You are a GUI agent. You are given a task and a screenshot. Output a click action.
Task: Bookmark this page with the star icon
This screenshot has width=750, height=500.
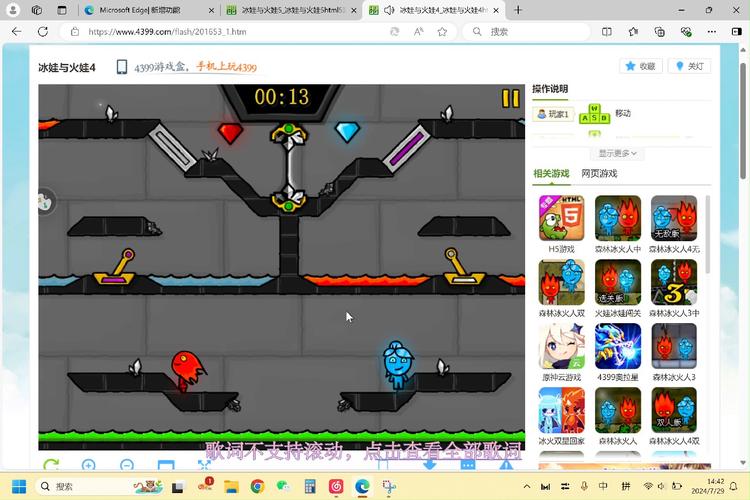[x=442, y=31]
